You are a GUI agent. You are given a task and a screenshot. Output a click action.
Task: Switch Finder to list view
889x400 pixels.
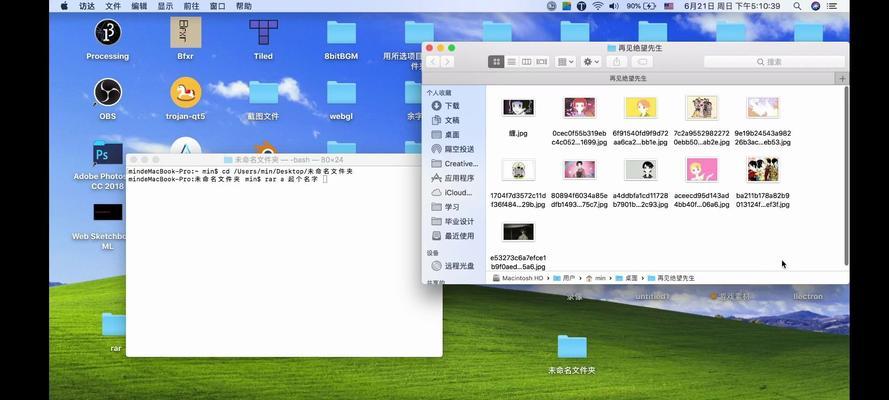tap(511, 62)
